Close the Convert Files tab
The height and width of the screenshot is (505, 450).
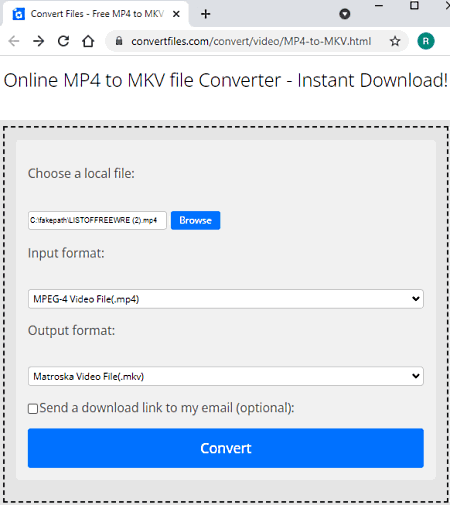[176, 14]
